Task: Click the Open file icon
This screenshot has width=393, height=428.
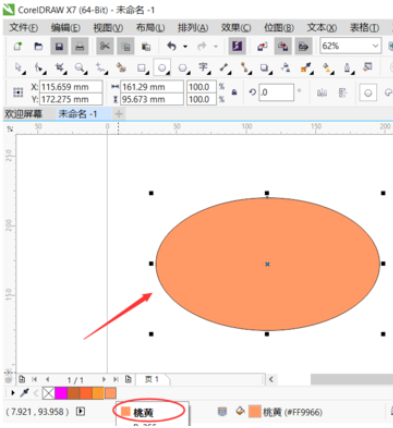Action: (x=38, y=46)
